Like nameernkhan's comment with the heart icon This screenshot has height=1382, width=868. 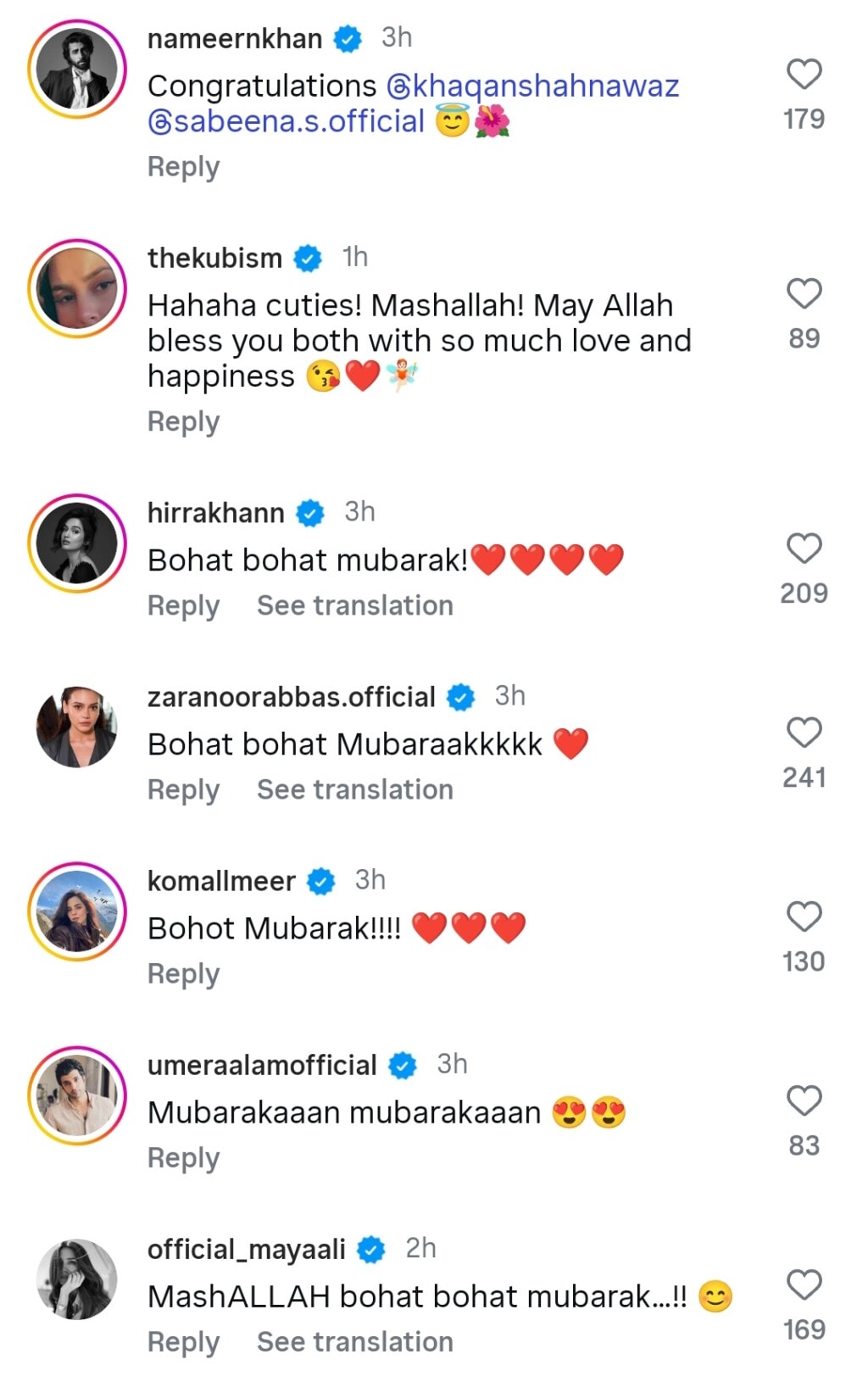(804, 75)
